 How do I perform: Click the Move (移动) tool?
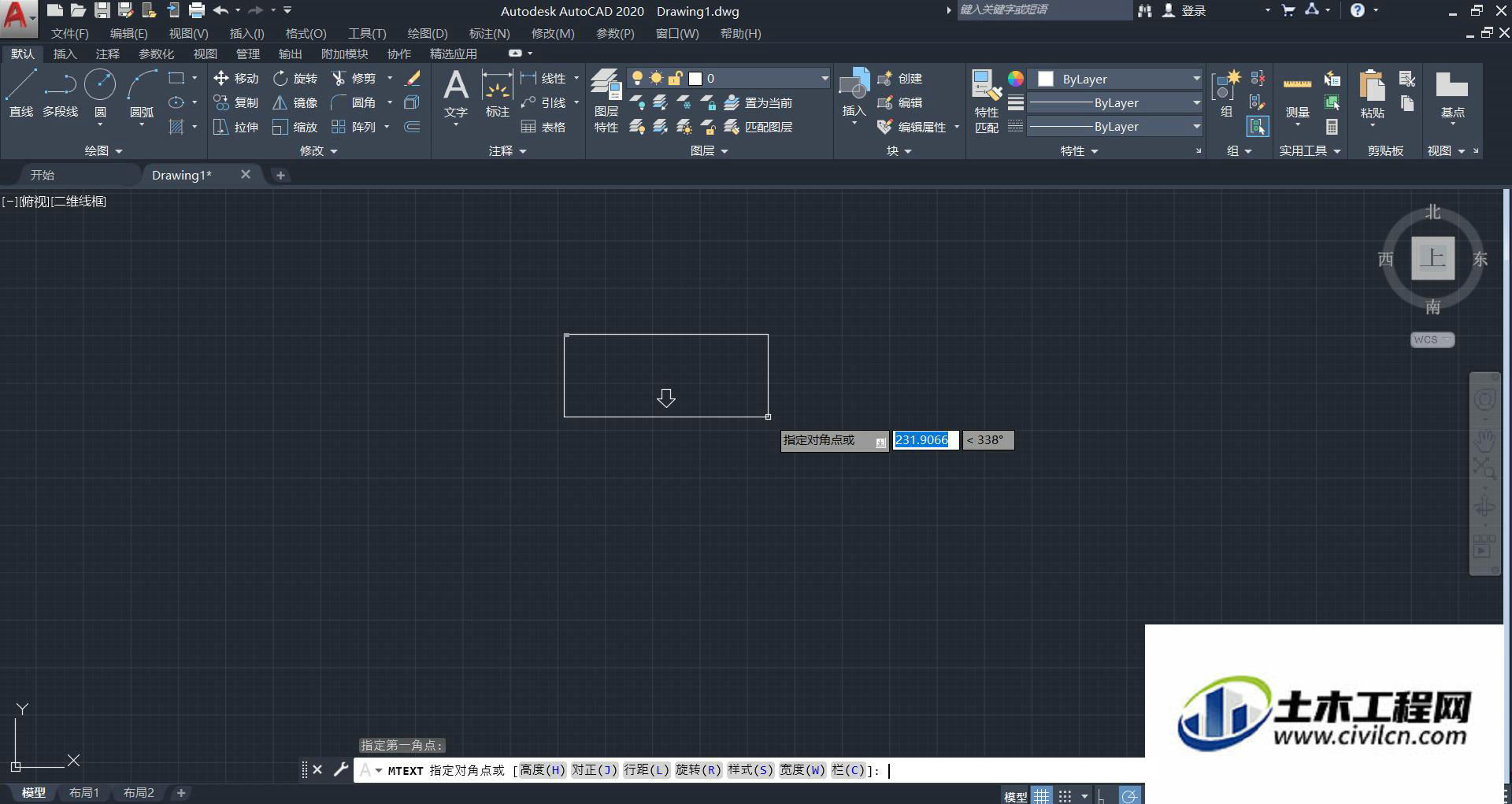[x=235, y=78]
